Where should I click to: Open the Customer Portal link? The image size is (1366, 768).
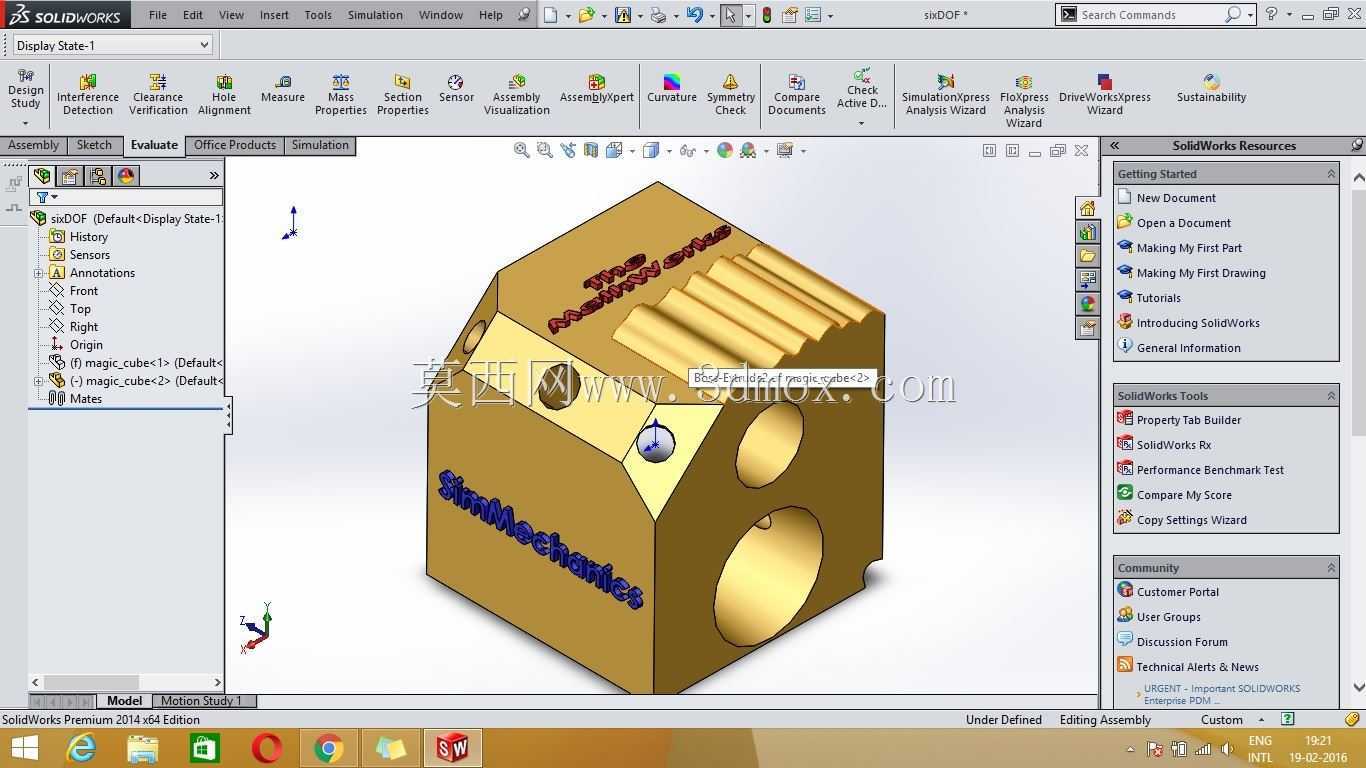click(1178, 592)
